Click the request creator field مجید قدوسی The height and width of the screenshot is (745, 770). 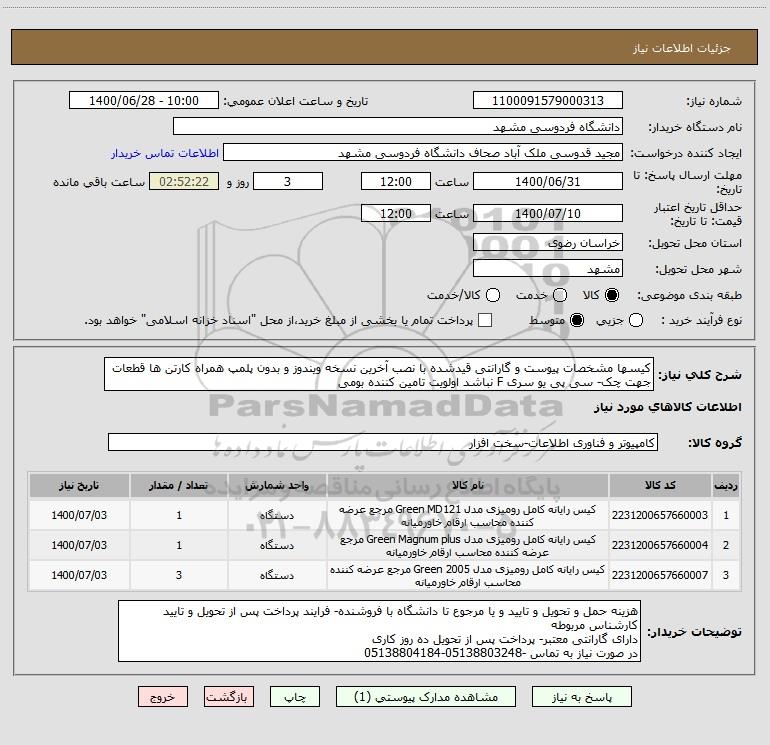tap(423, 153)
